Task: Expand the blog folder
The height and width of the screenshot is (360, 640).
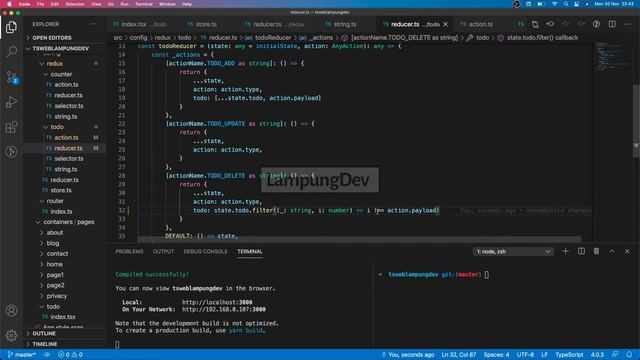Action: tap(53, 243)
